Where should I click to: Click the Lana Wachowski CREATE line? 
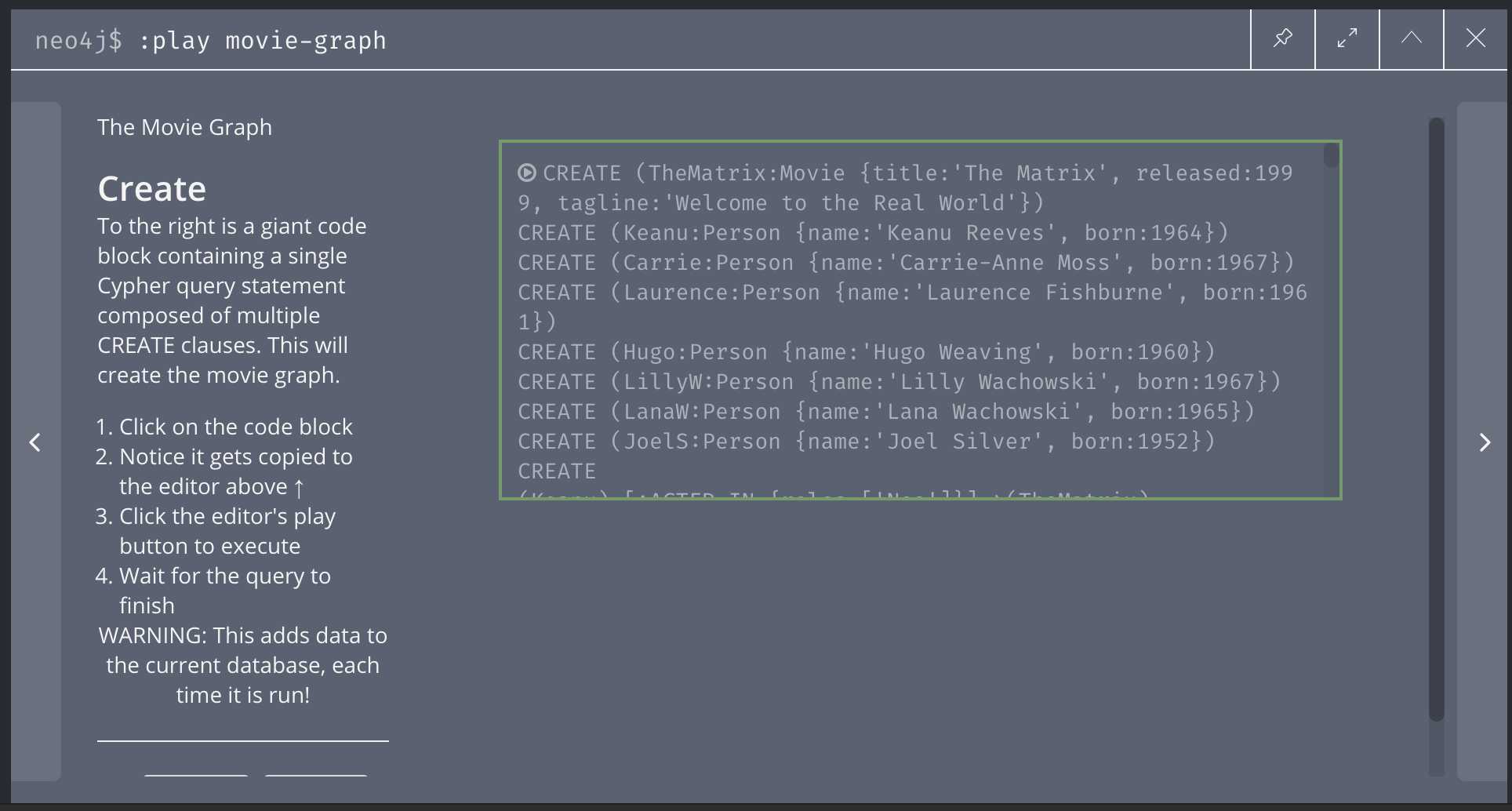click(886, 412)
